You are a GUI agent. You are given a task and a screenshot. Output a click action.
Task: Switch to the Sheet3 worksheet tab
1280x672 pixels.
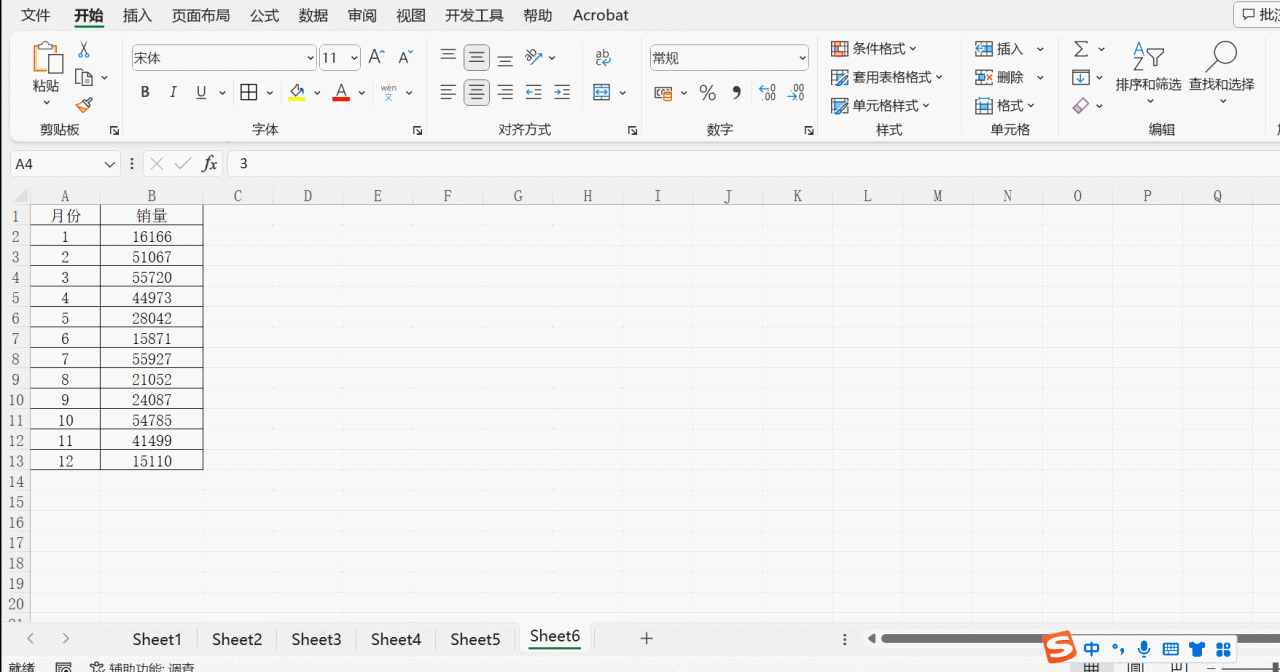[x=316, y=639]
